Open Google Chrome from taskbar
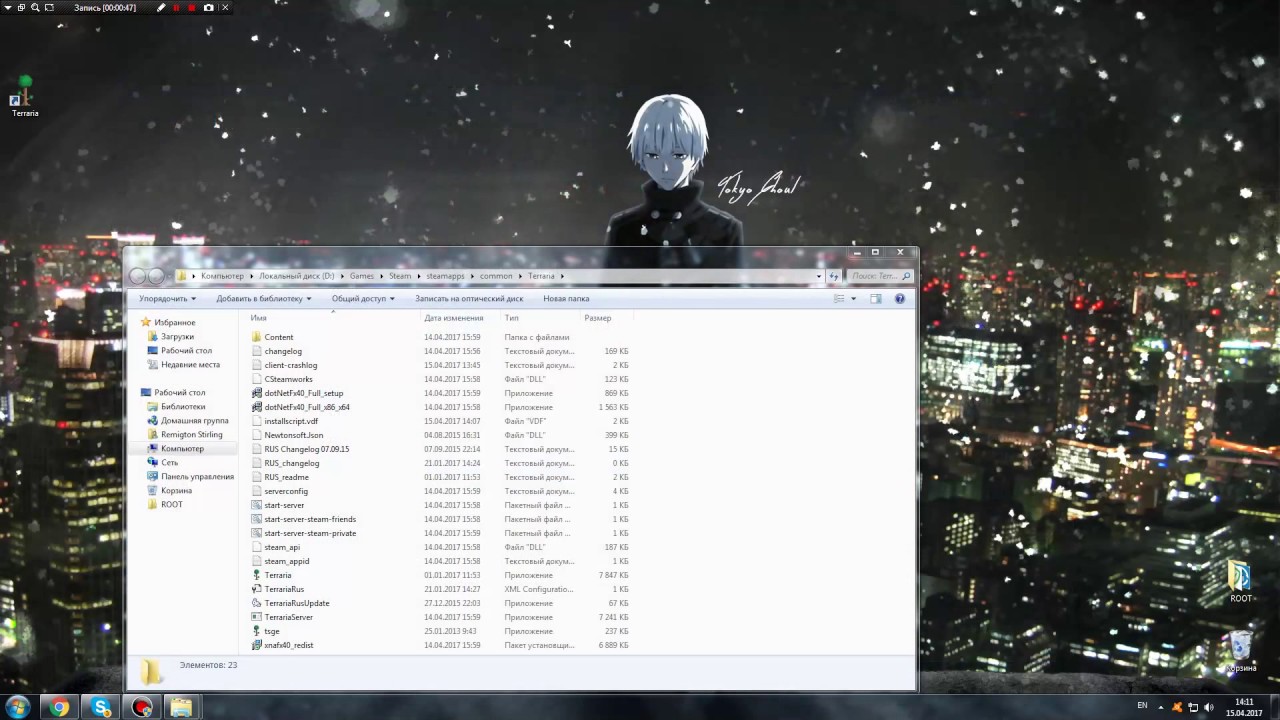This screenshot has height=720, width=1280. tap(60, 707)
